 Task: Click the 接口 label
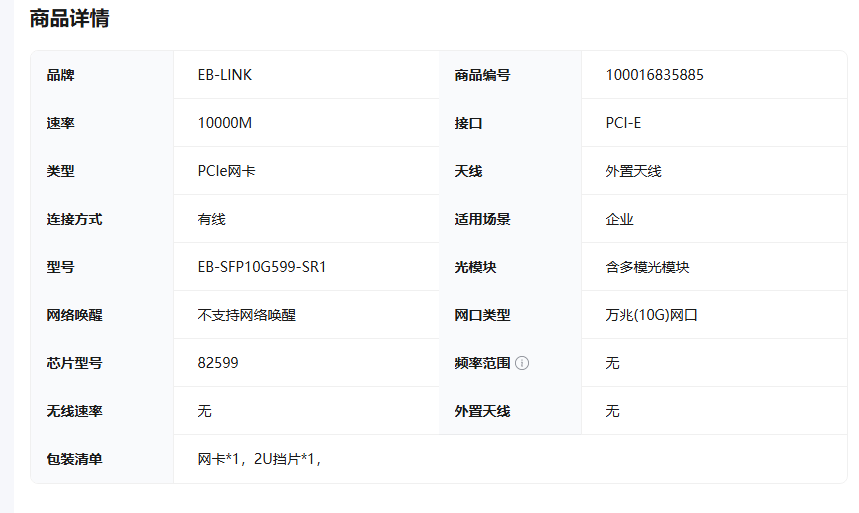(x=468, y=123)
